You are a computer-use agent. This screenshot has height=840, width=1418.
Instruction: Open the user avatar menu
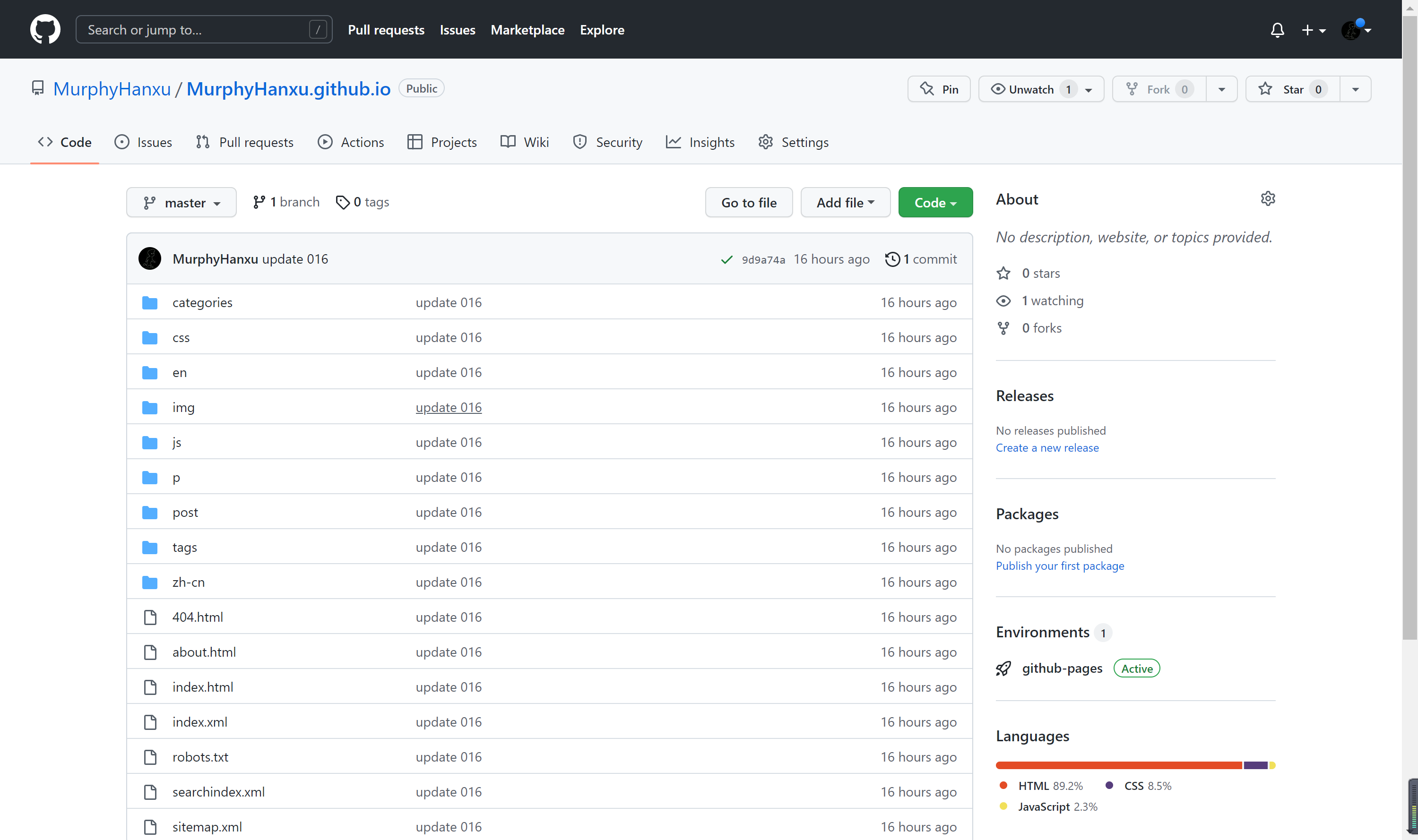[1356, 30]
